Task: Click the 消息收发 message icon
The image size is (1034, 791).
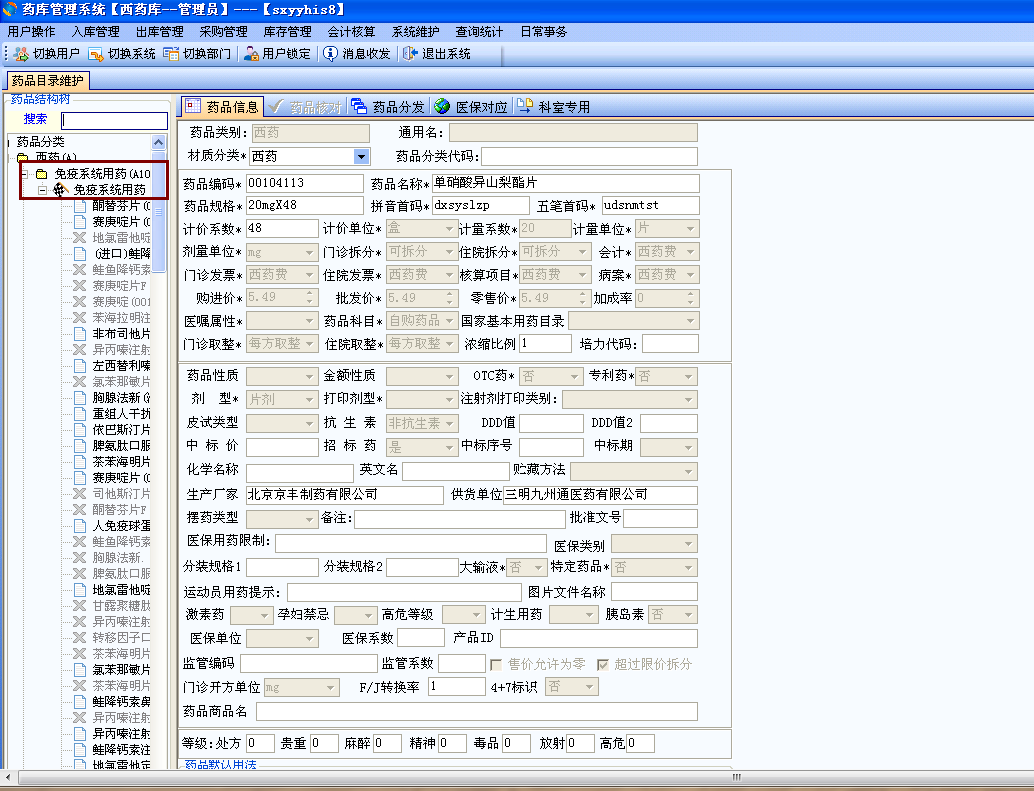Action: click(330, 54)
